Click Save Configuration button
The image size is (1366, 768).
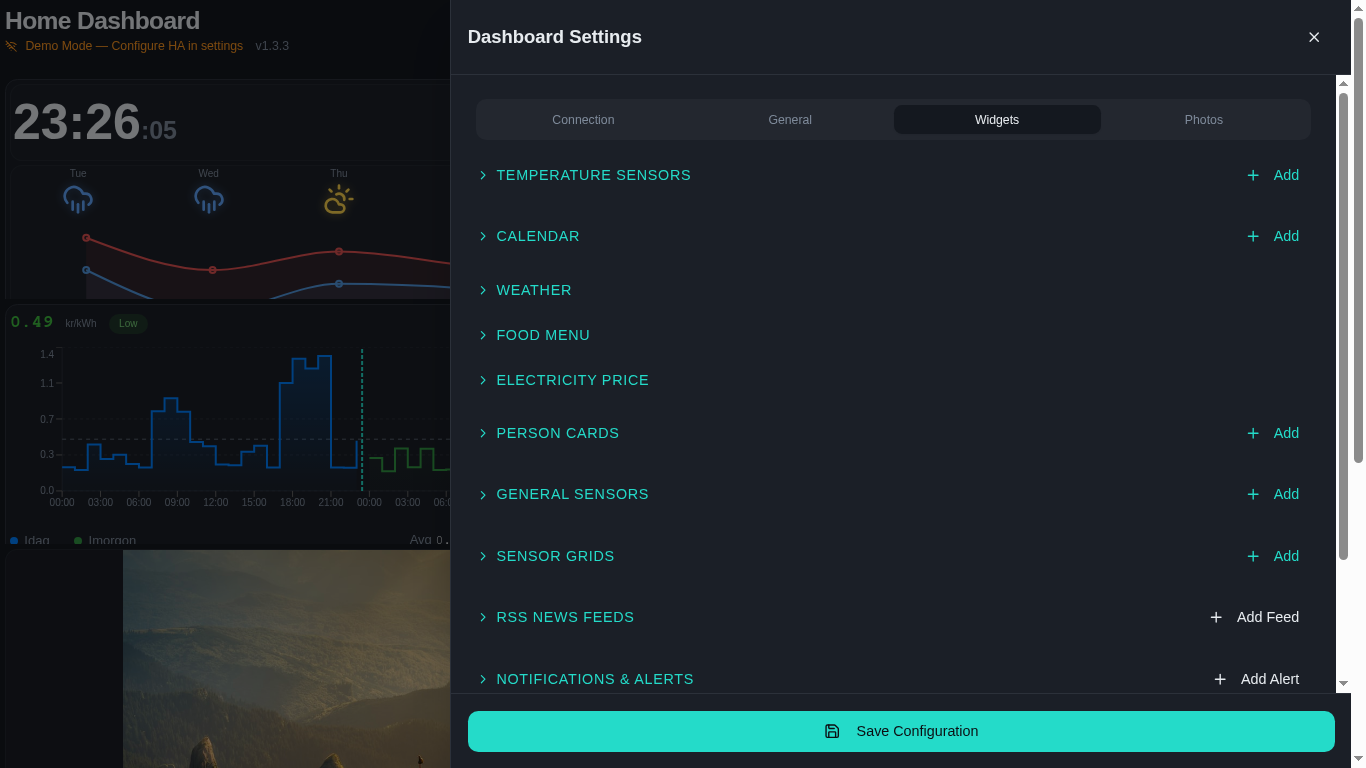(x=901, y=731)
